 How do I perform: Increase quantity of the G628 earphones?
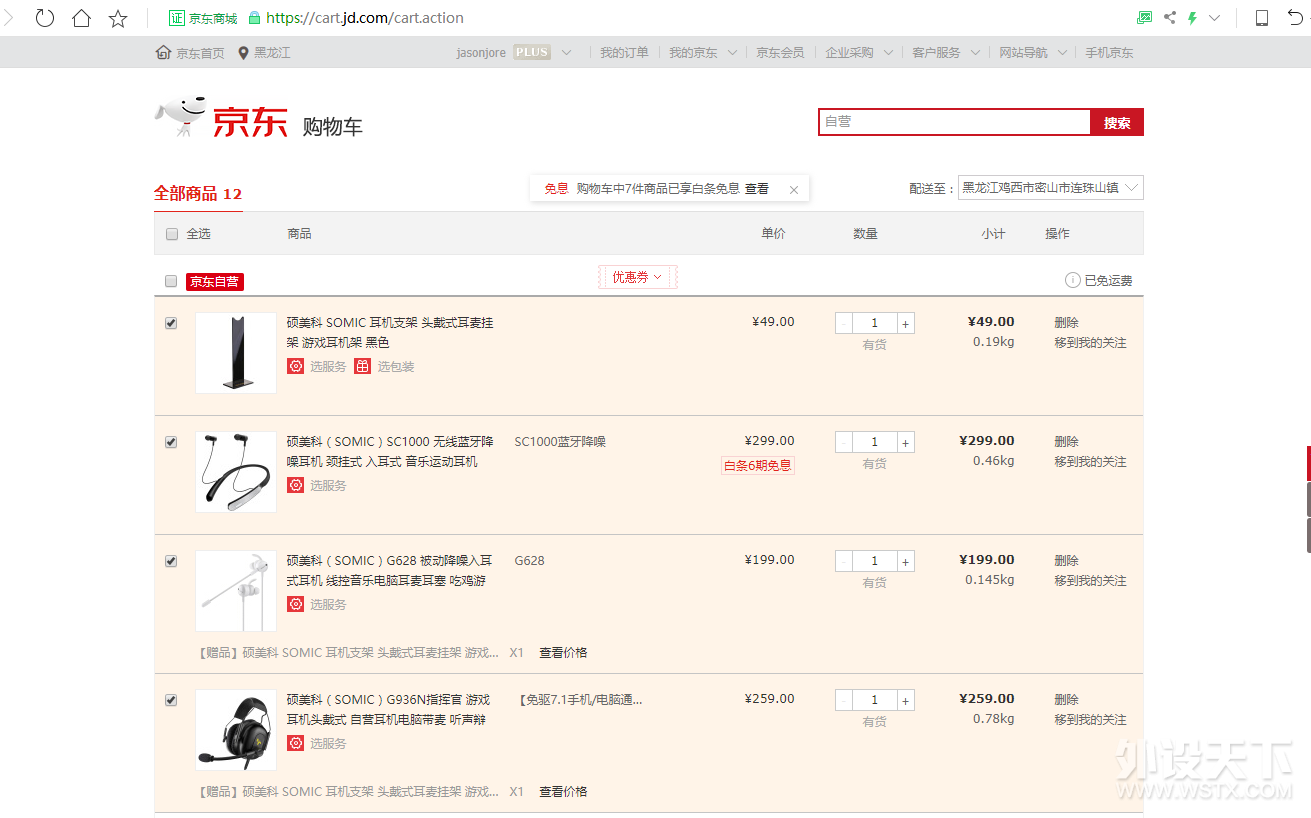(x=905, y=561)
